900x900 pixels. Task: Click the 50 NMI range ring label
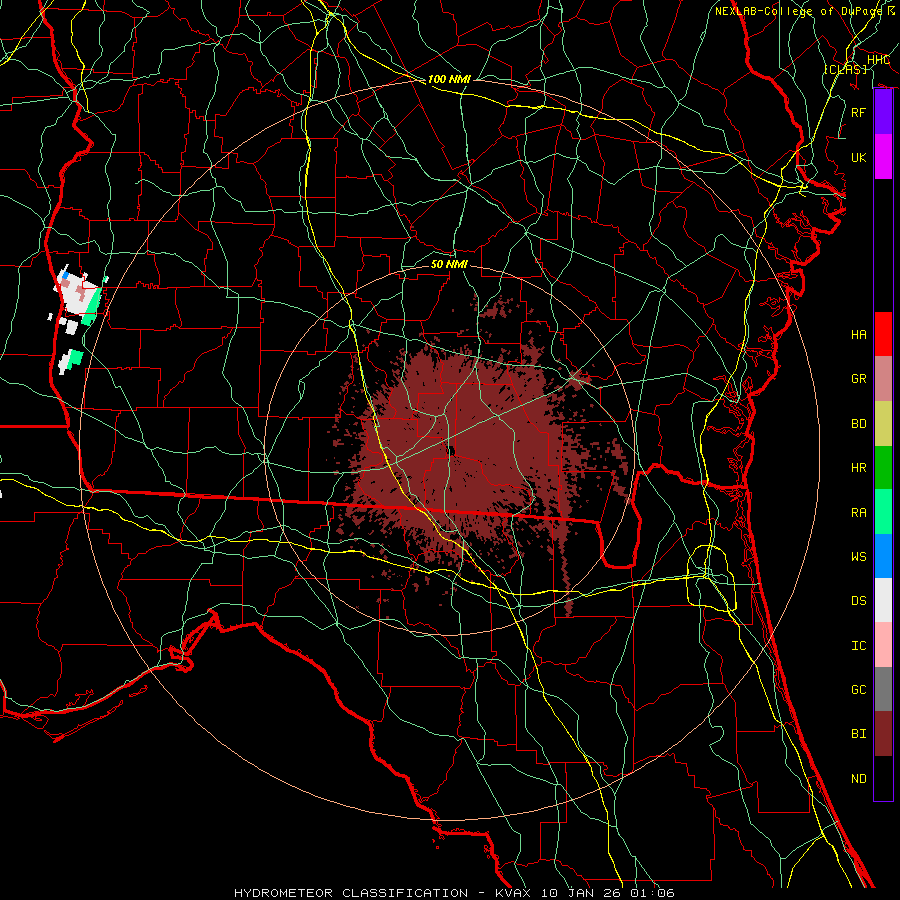click(x=449, y=264)
